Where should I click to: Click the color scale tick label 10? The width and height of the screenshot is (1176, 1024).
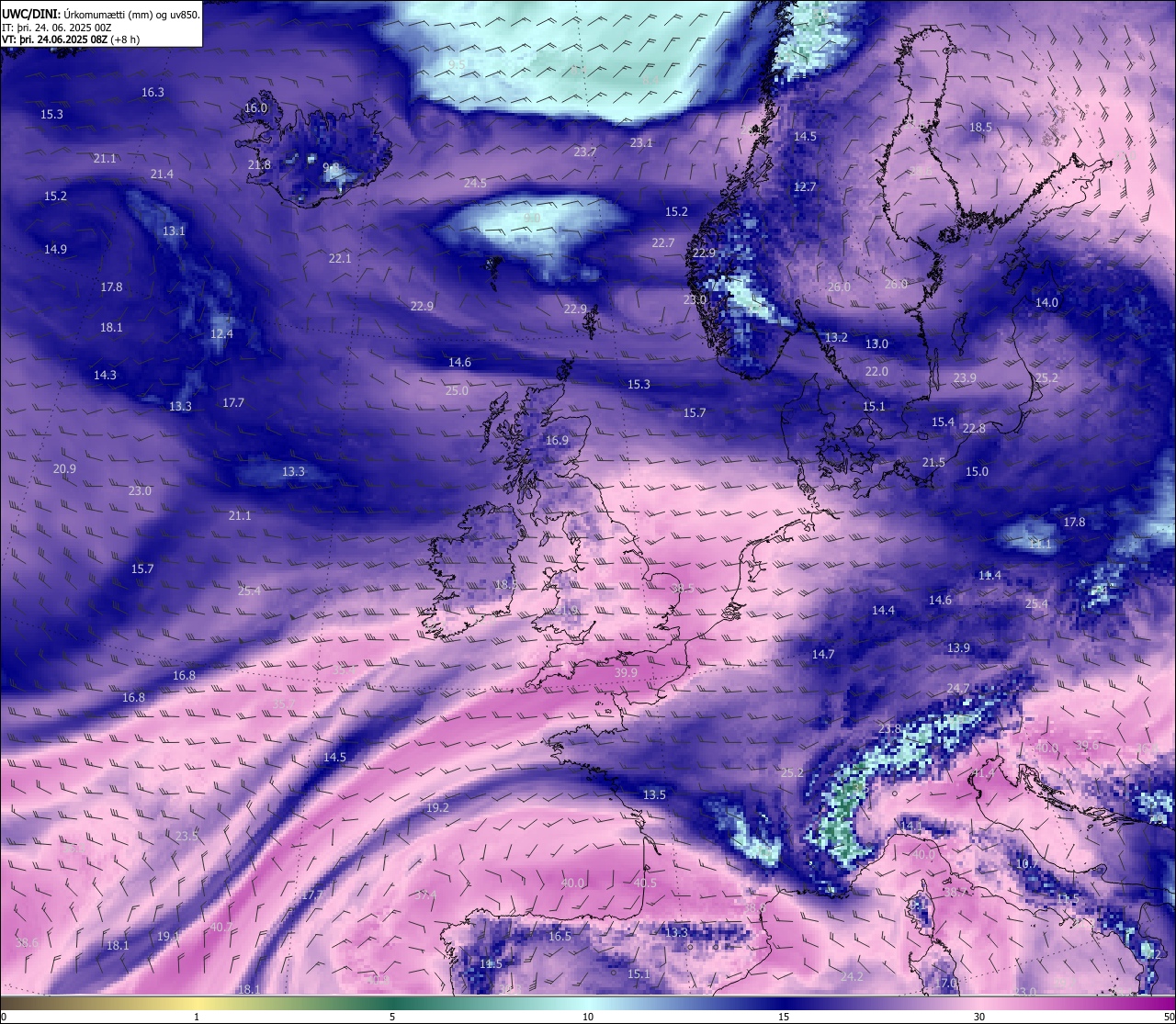pos(588,1017)
